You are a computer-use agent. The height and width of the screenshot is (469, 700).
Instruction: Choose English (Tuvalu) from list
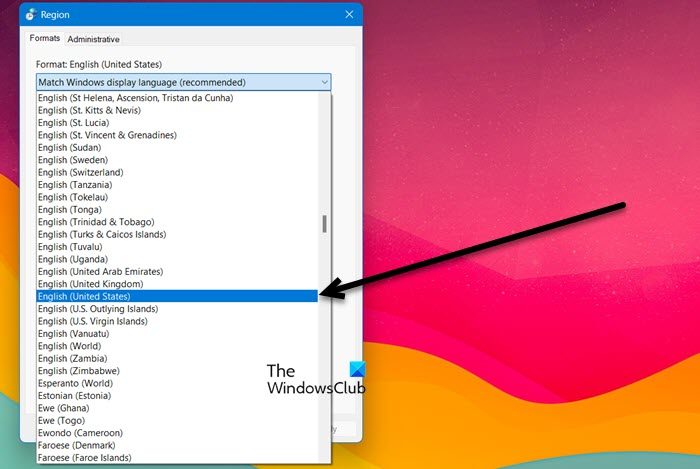pyautogui.click(x=177, y=247)
